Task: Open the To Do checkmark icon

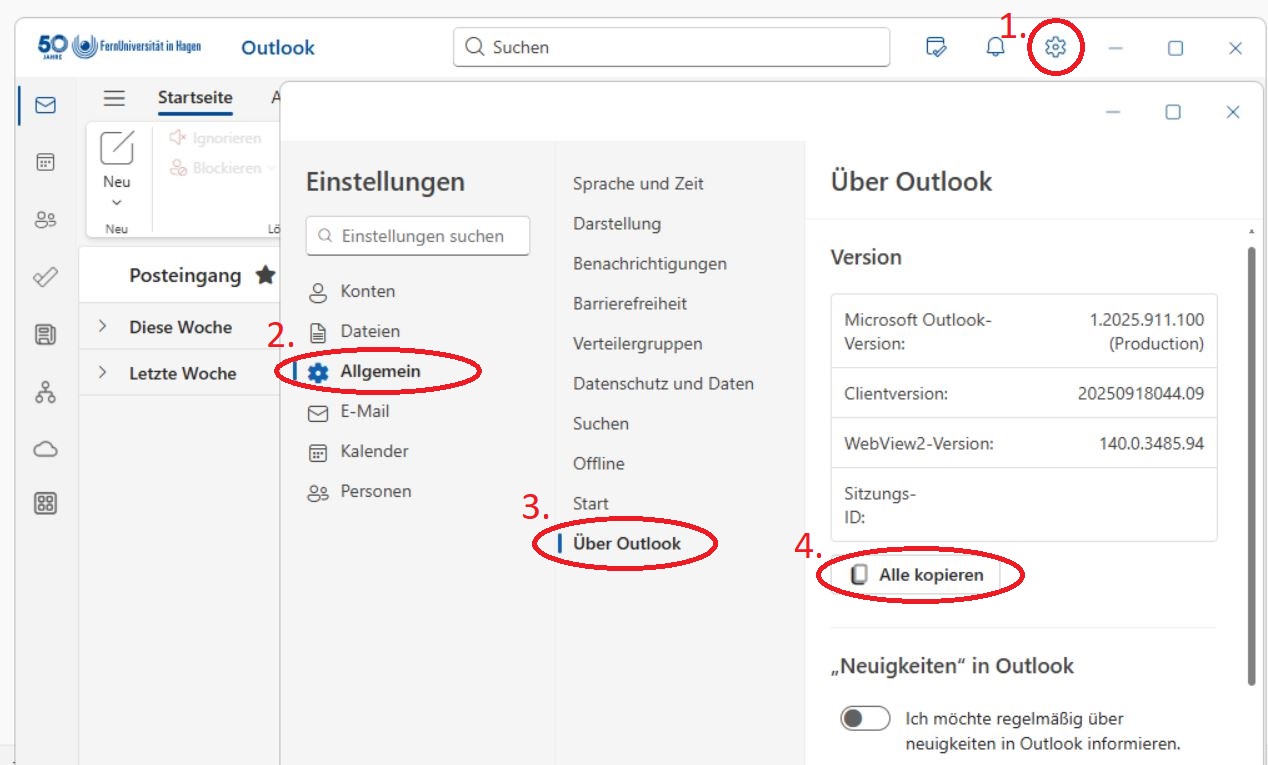Action: click(x=45, y=277)
